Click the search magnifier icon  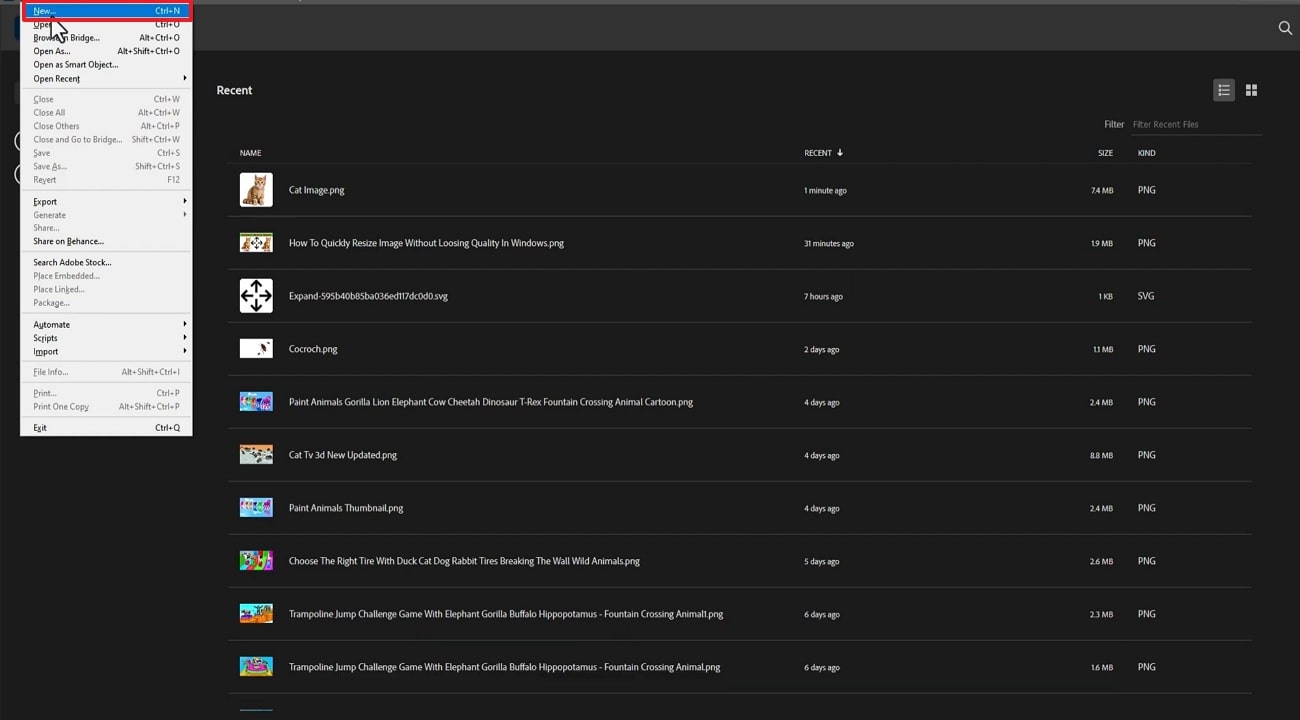(x=1285, y=28)
